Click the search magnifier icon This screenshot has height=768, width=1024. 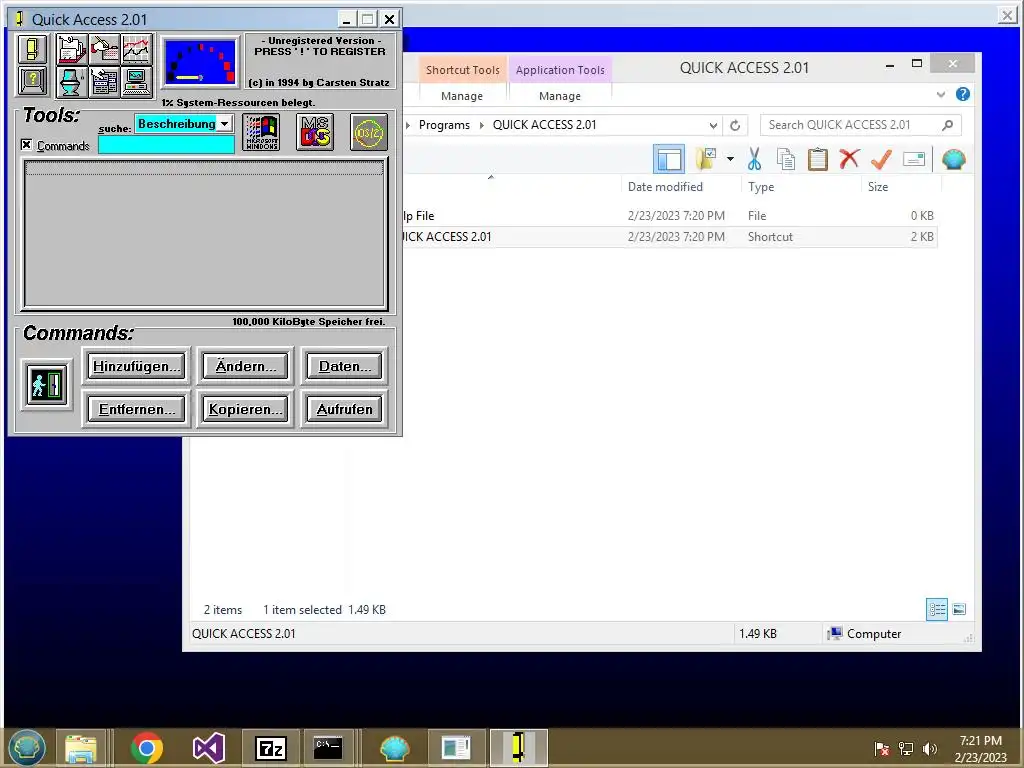pos(948,125)
